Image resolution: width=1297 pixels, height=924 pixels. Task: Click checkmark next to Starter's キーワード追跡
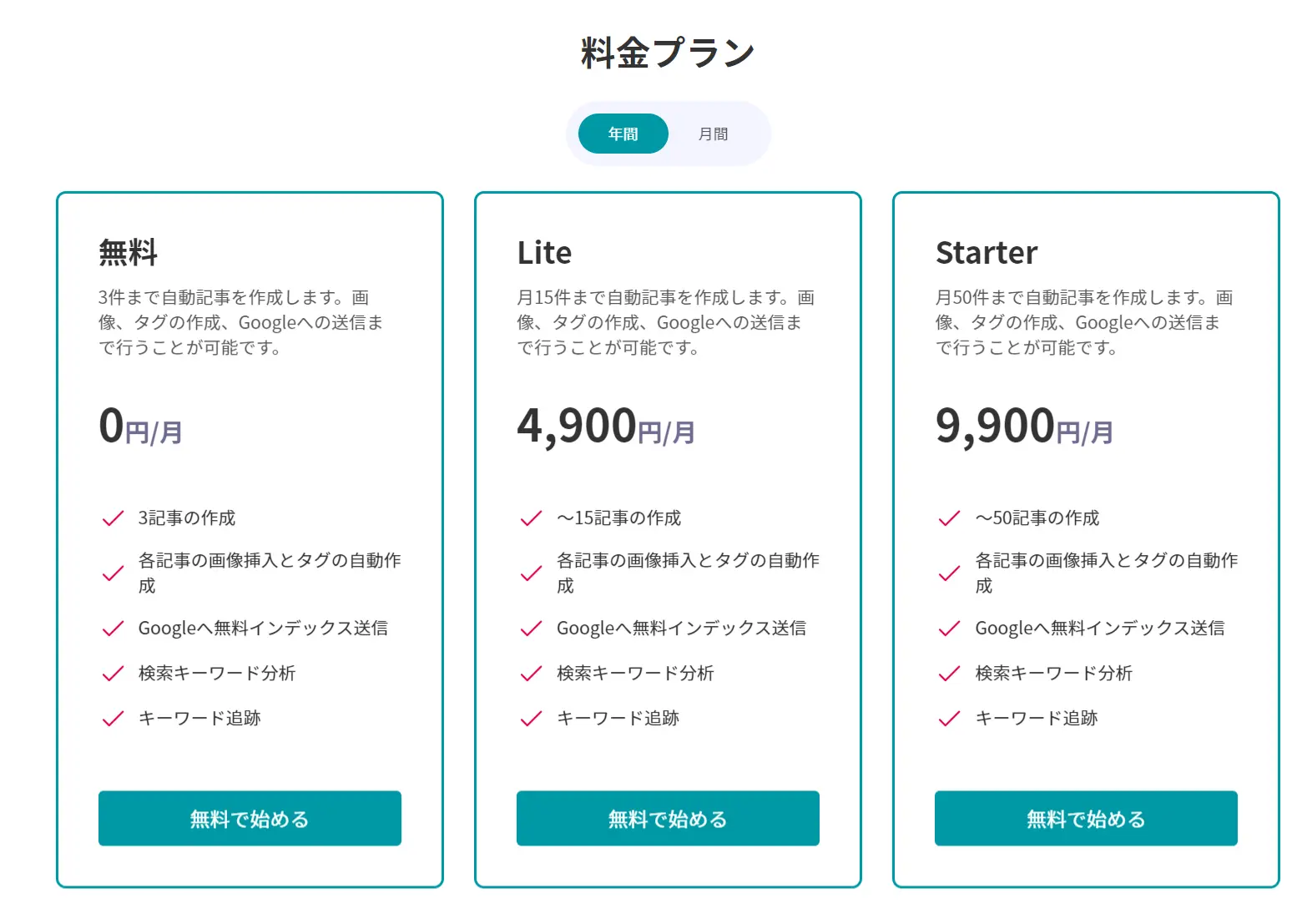pos(949,719)
